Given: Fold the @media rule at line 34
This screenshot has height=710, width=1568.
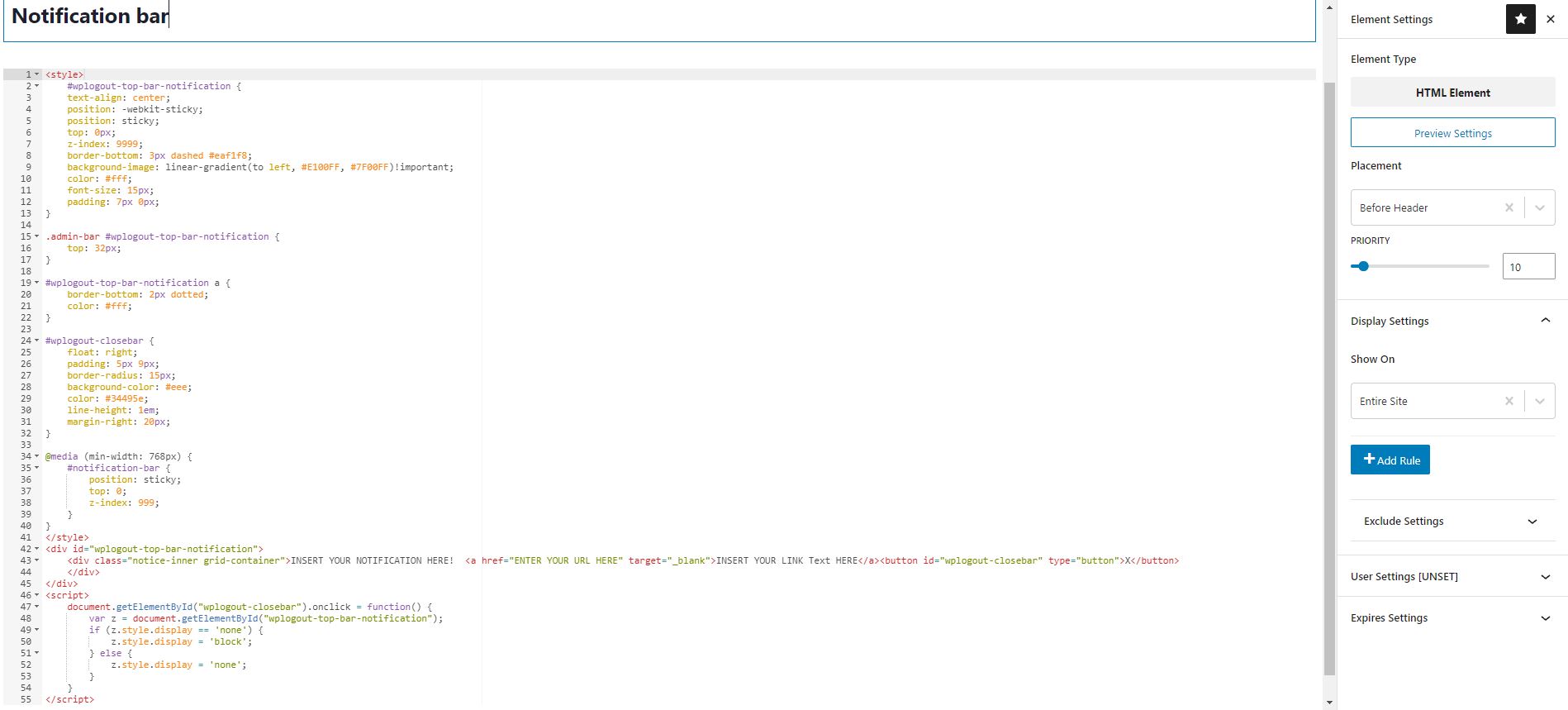Looking at the screenshot, I should click(37, 456).
